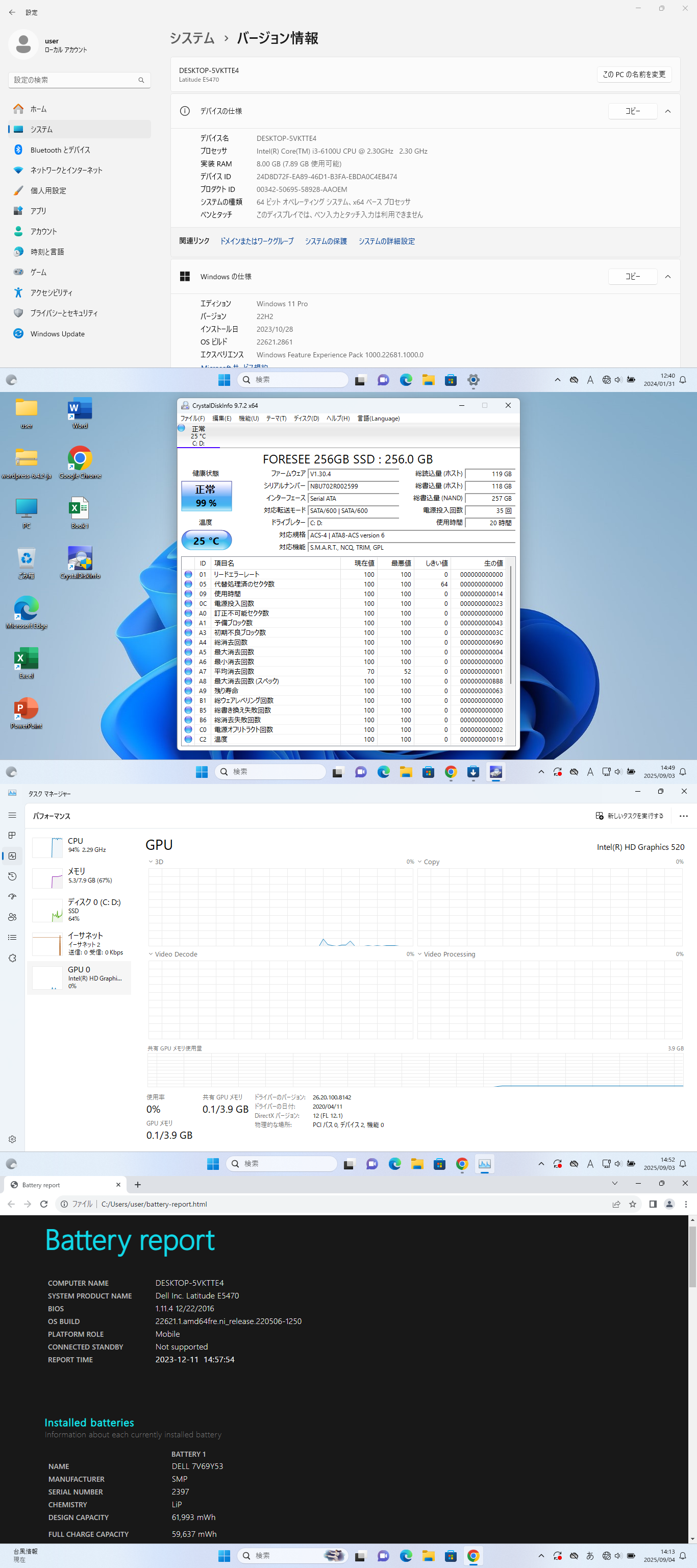
Task: Copy device specs with デバイスの仕様 コピー button
Action: pos(633,111)
